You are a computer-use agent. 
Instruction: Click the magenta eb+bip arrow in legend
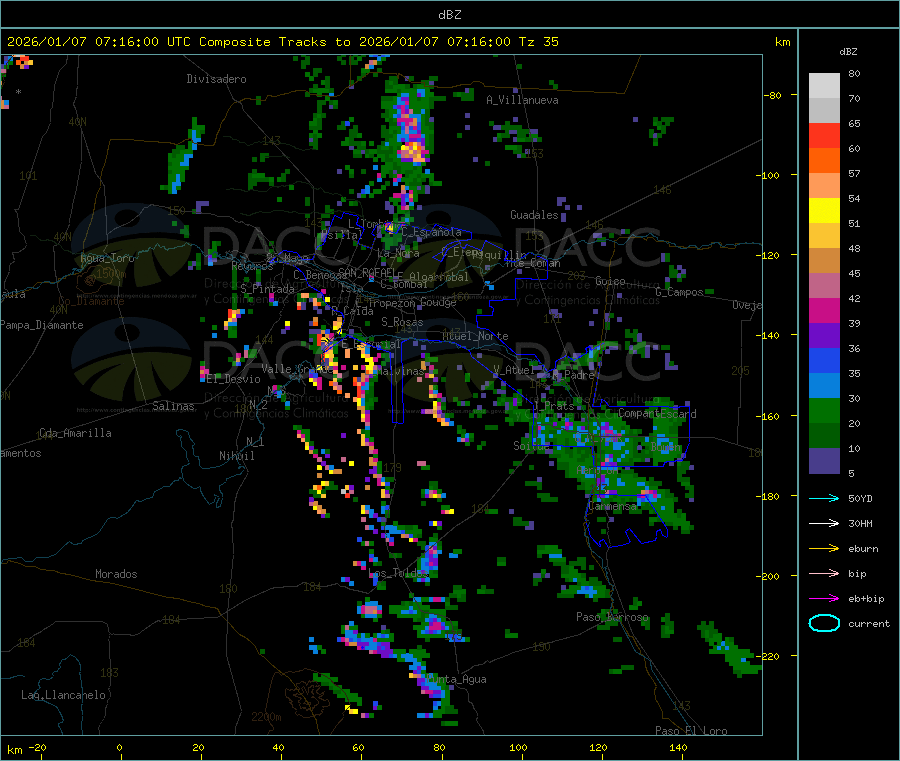pyautogui.click(x=824, y=598)
